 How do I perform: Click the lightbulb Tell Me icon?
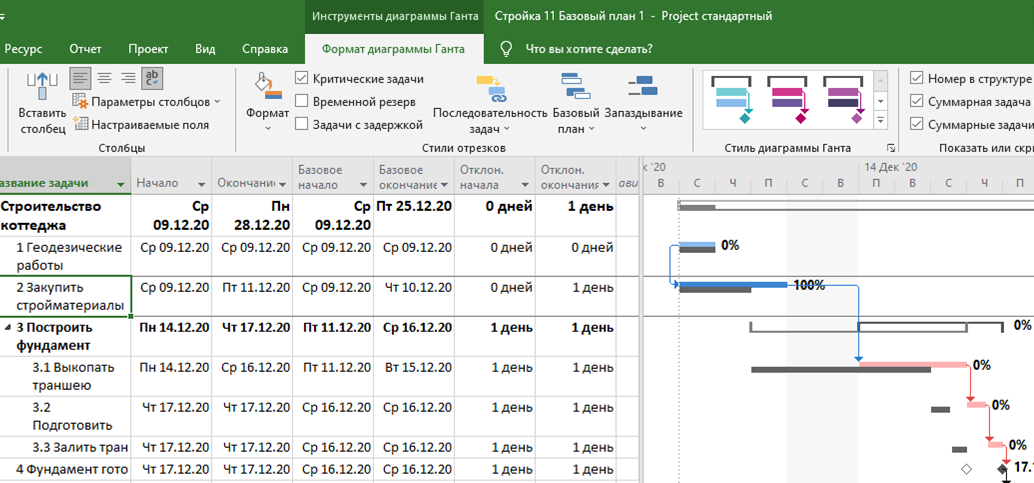(x=506, y=49)
